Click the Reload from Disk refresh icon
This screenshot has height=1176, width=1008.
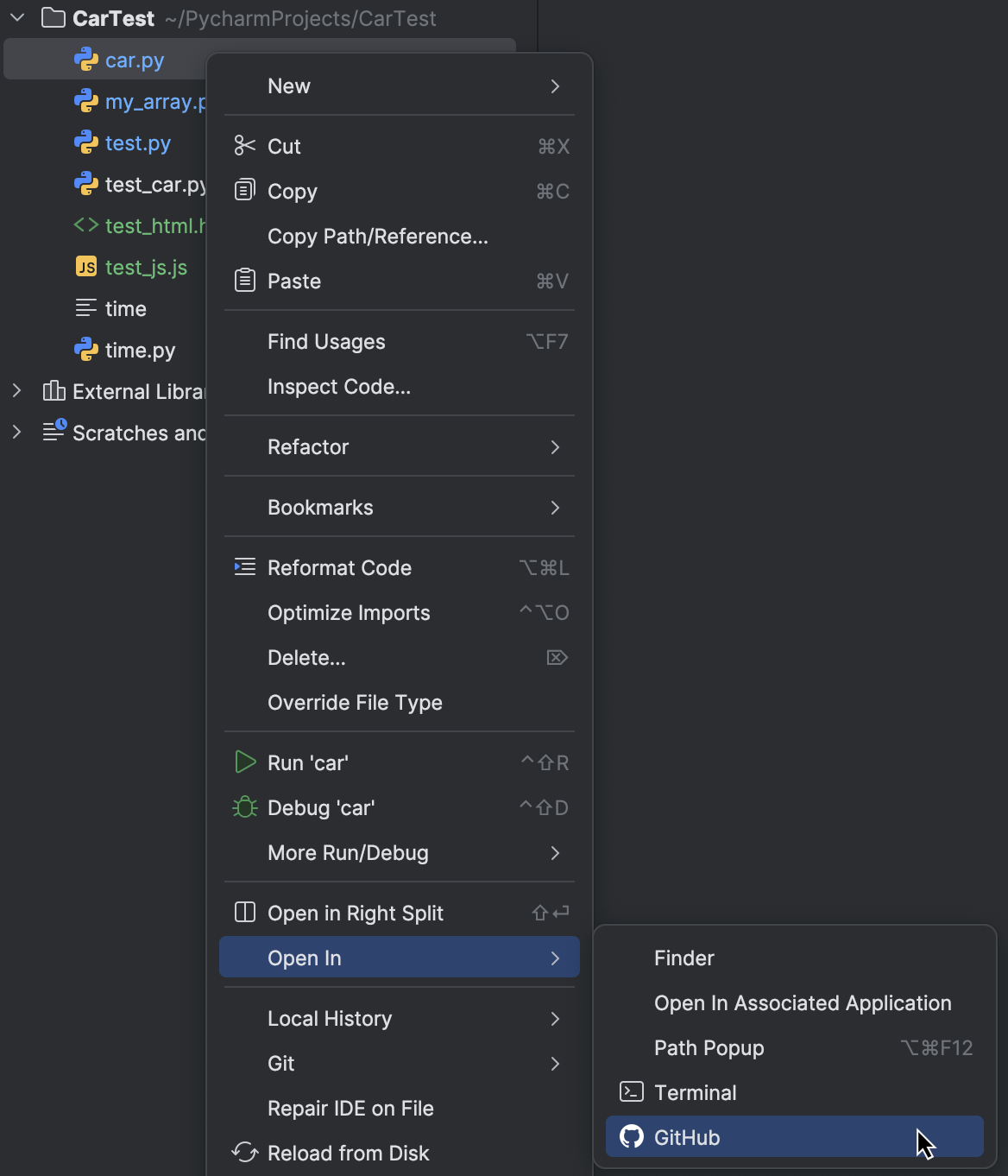pos(244,1153)
